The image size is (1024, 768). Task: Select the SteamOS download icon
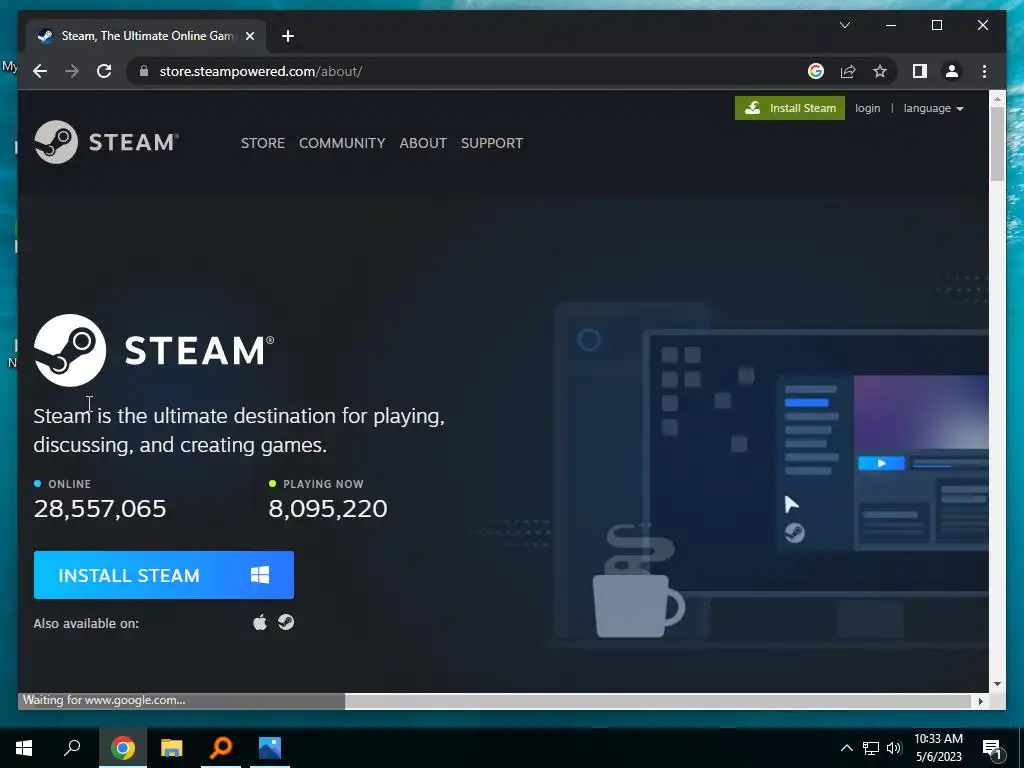tap(286, 622)
